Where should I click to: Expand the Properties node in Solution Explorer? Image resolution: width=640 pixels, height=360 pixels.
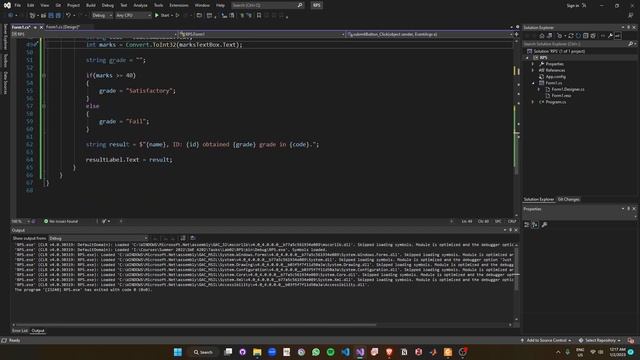pyautogui.click(x=533, y=64)
